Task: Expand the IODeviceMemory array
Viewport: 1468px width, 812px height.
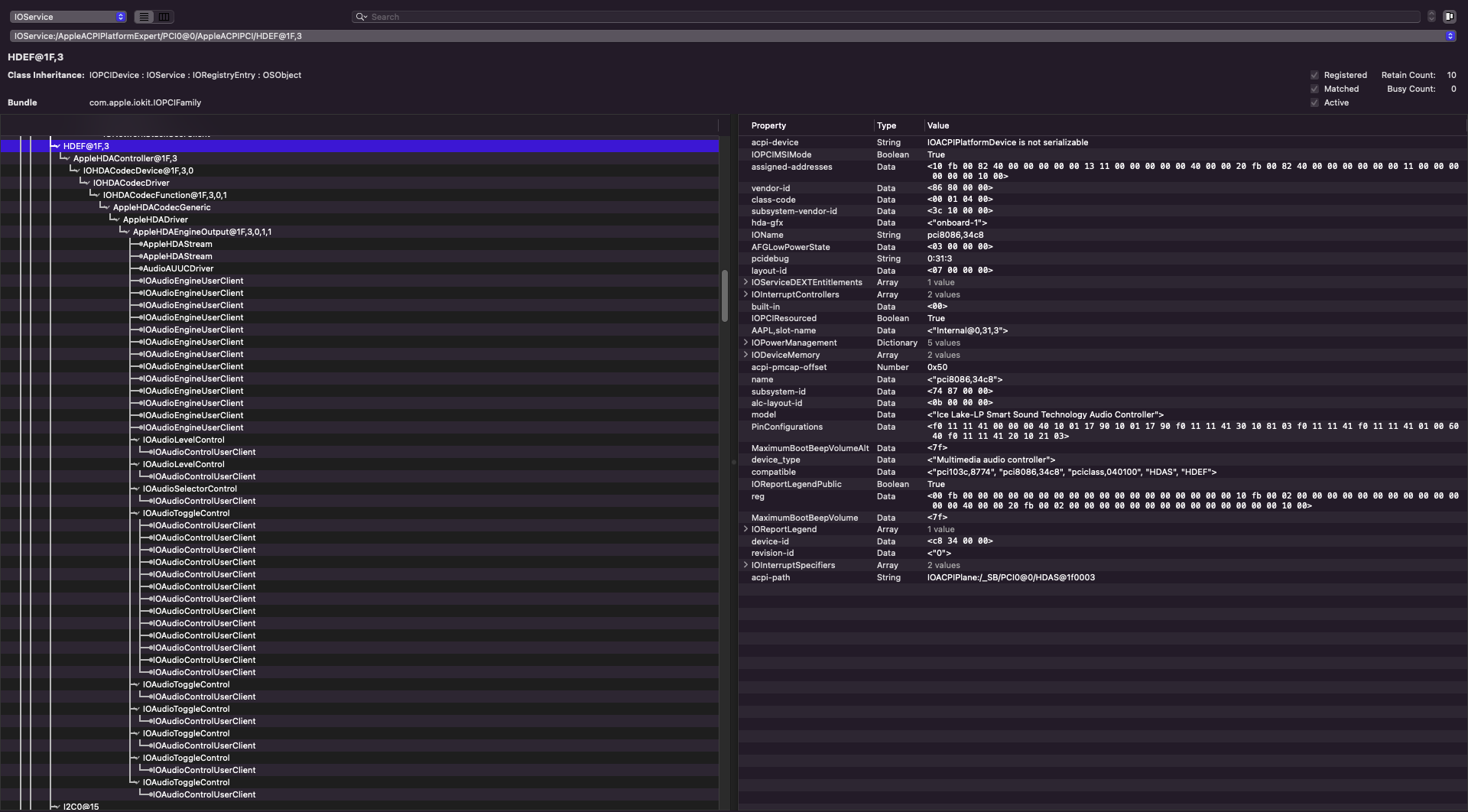Action: tap(745, 355)
